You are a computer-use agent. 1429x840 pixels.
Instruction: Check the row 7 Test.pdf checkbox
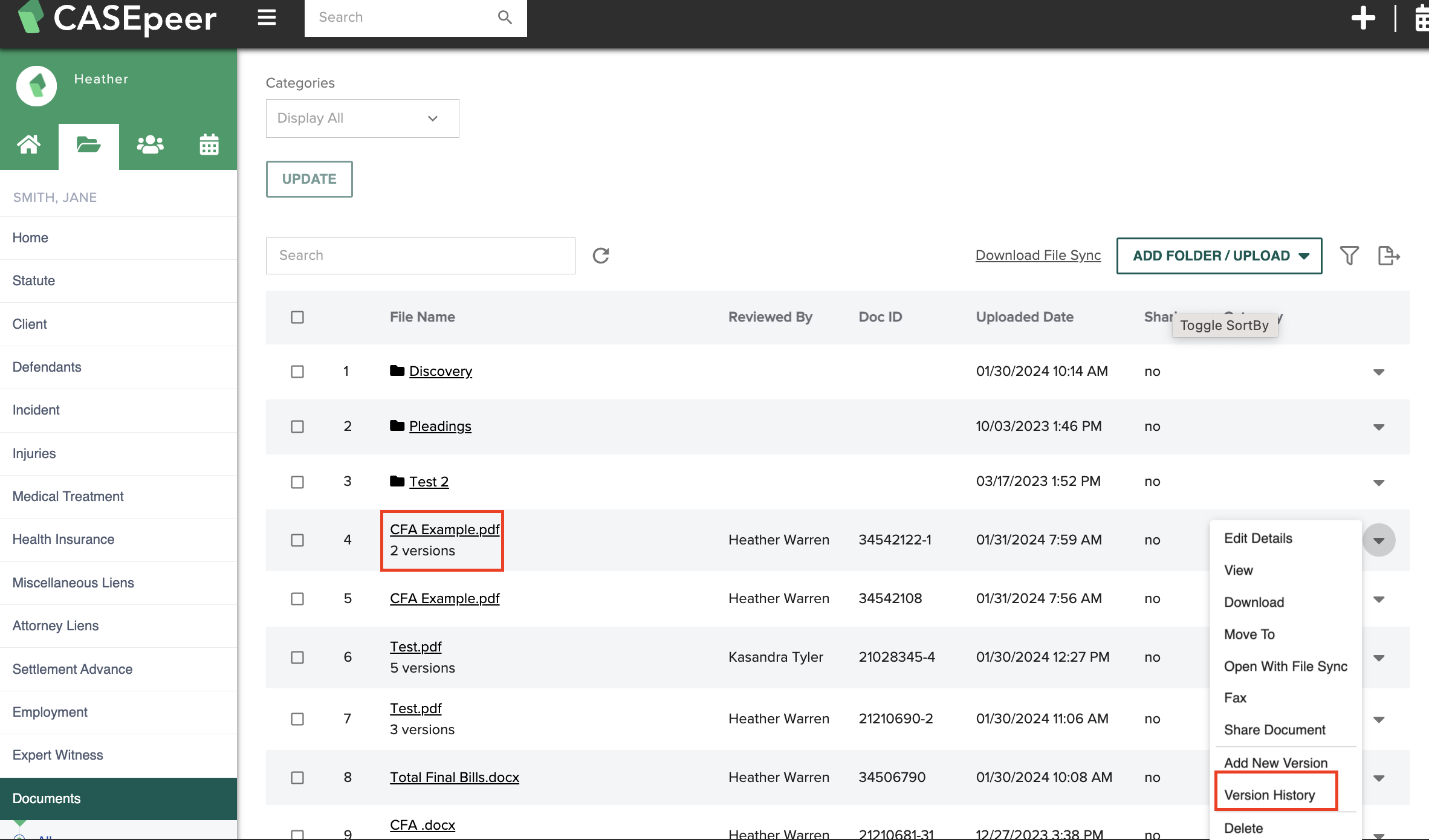(297, 719)
